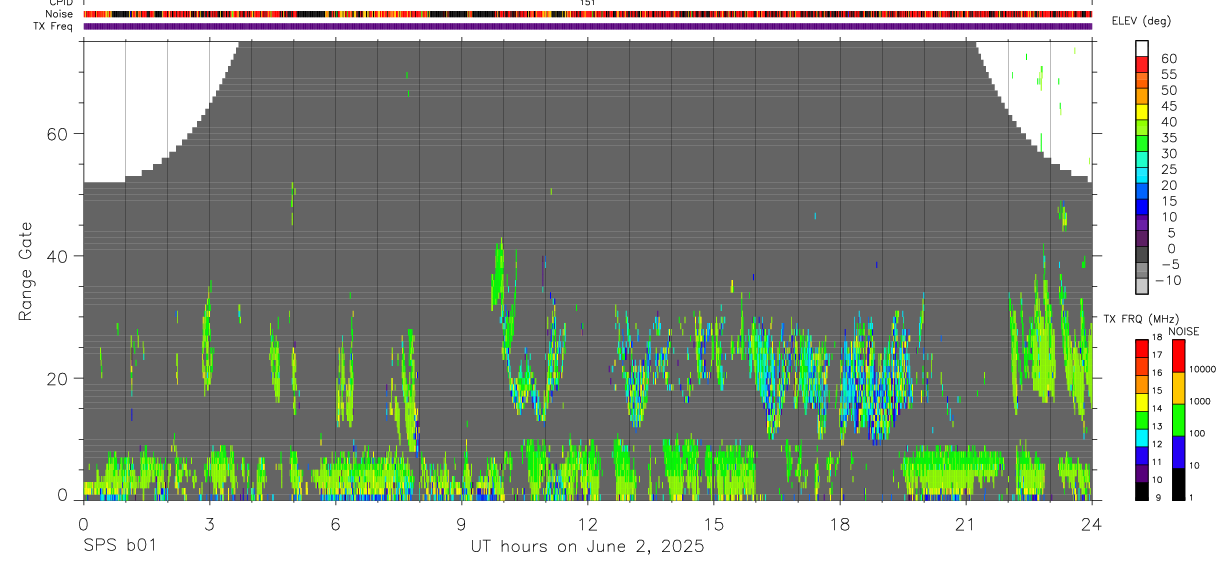Click hour tick '3' on the UT axis
1228x567 pixels.
pos(209,524)
